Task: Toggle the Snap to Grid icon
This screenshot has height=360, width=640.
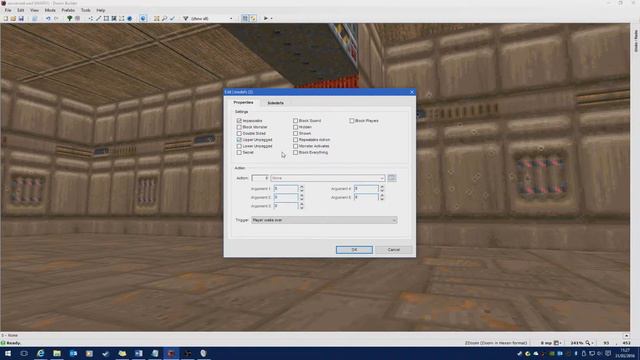Action: 245,18
